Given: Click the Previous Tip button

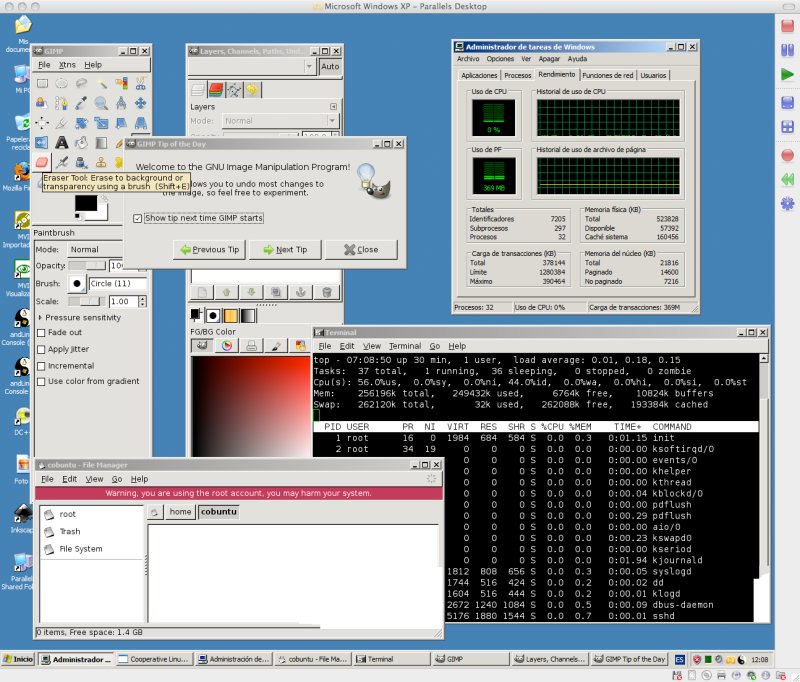Looking at the screenshot, I should point(210,249).
